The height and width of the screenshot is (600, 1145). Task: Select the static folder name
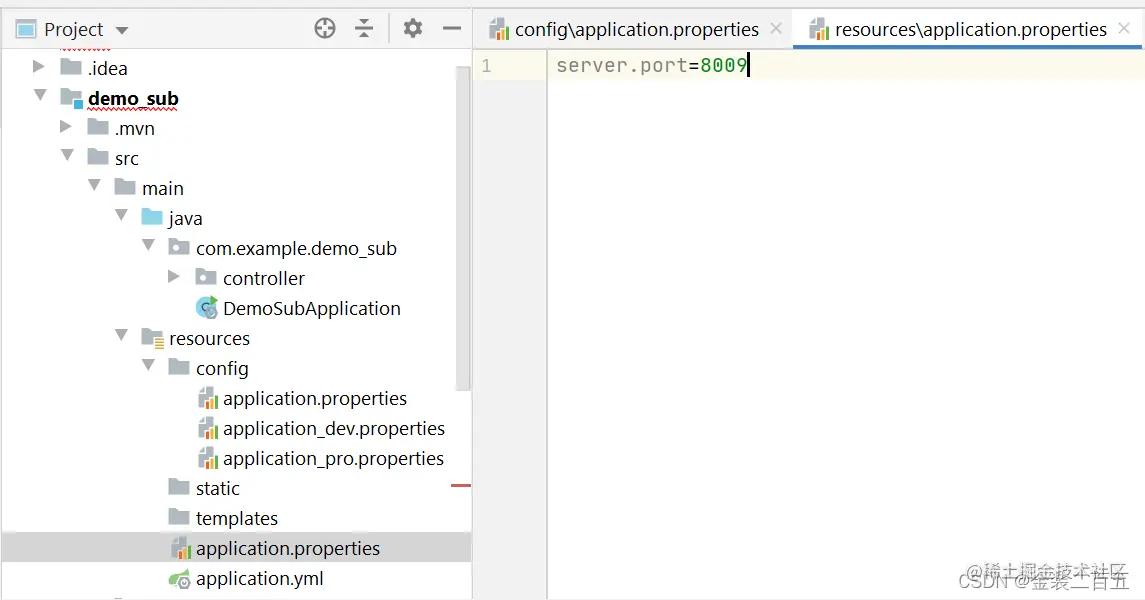[218, 488]
